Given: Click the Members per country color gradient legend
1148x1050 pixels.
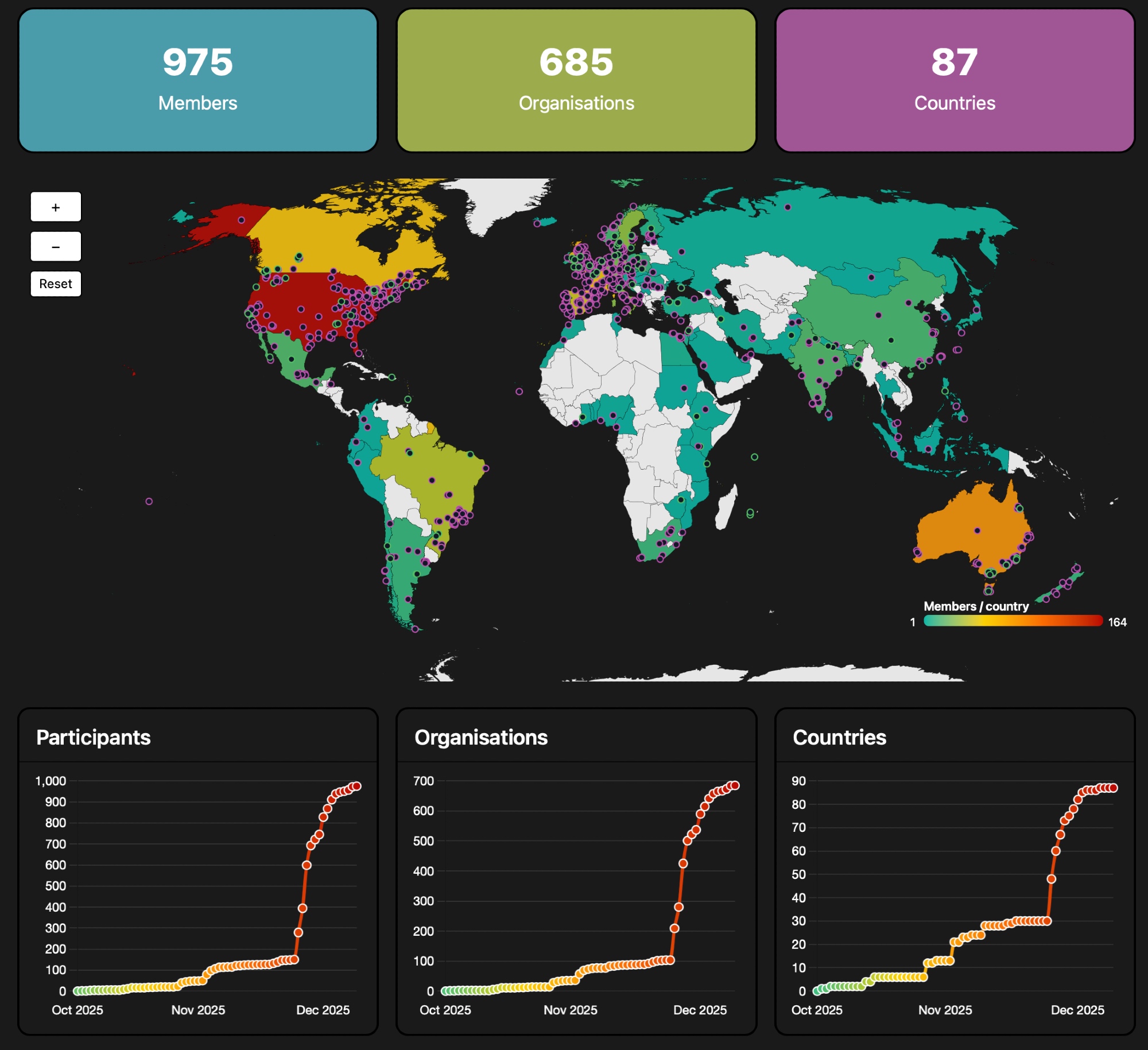Looking at the screenshot, I should (1013, 621).
